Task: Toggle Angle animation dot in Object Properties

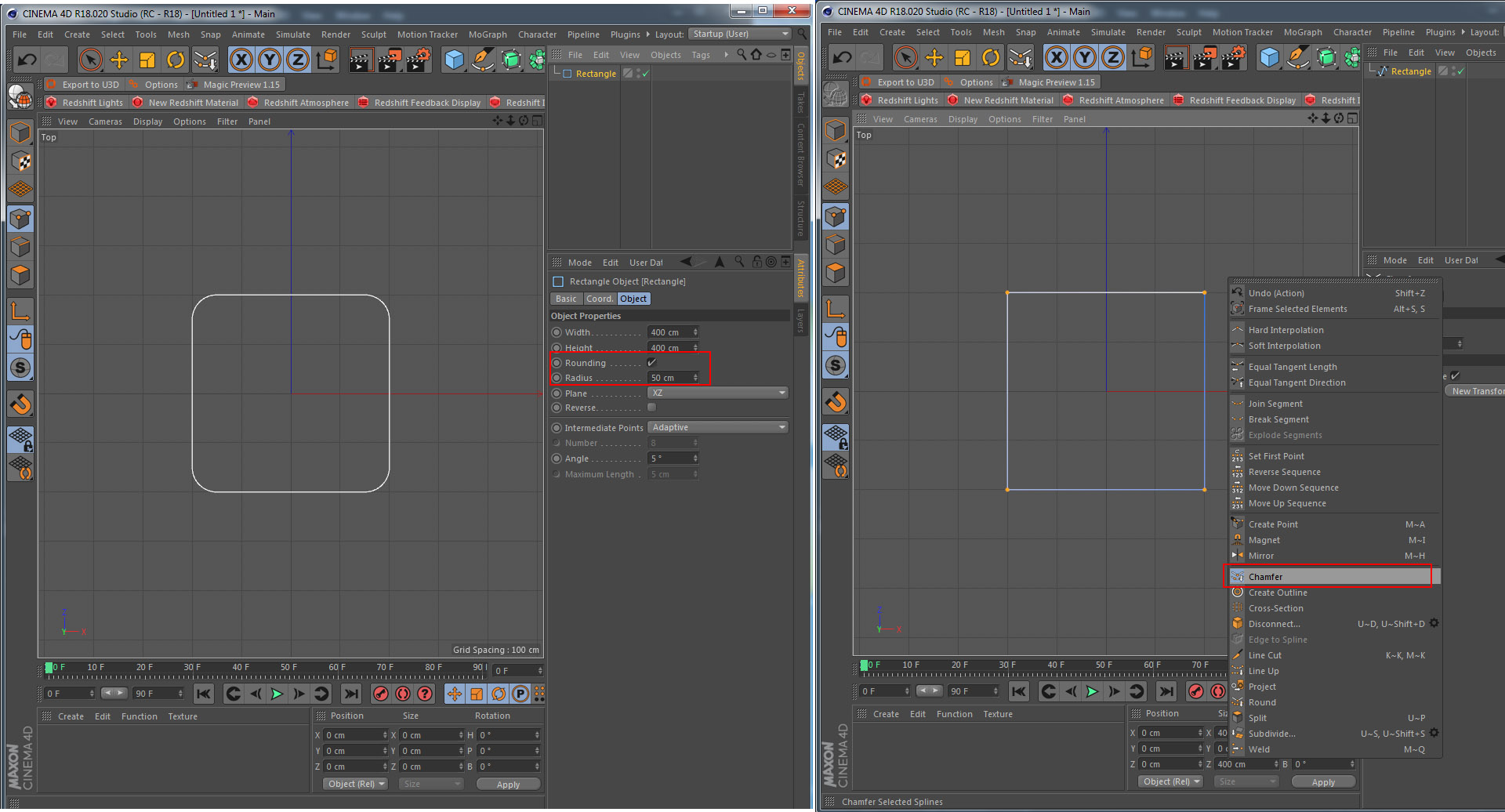Action: [557, 459]
